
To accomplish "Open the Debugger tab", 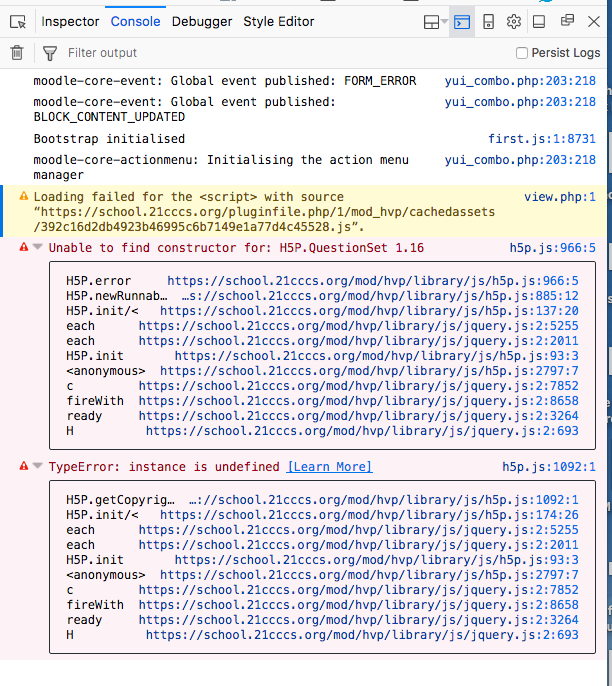I will 202,21.
